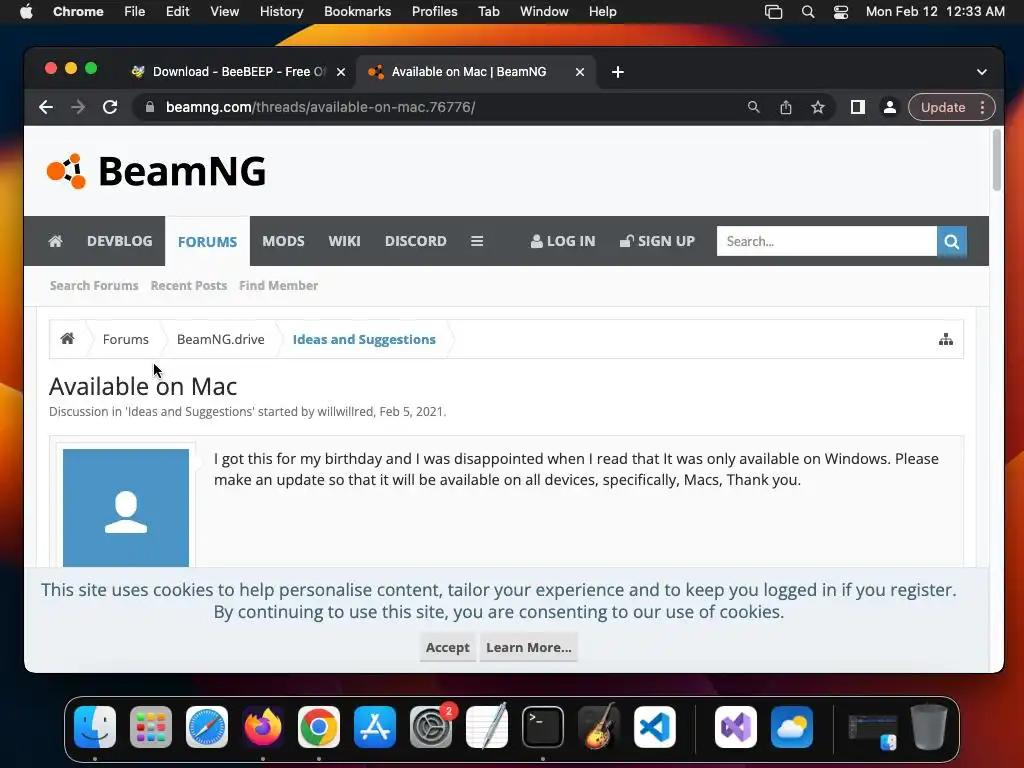Click Learn More about cookies
The width and height of the screenshot is (1024, 768).
tap(528, 647)
